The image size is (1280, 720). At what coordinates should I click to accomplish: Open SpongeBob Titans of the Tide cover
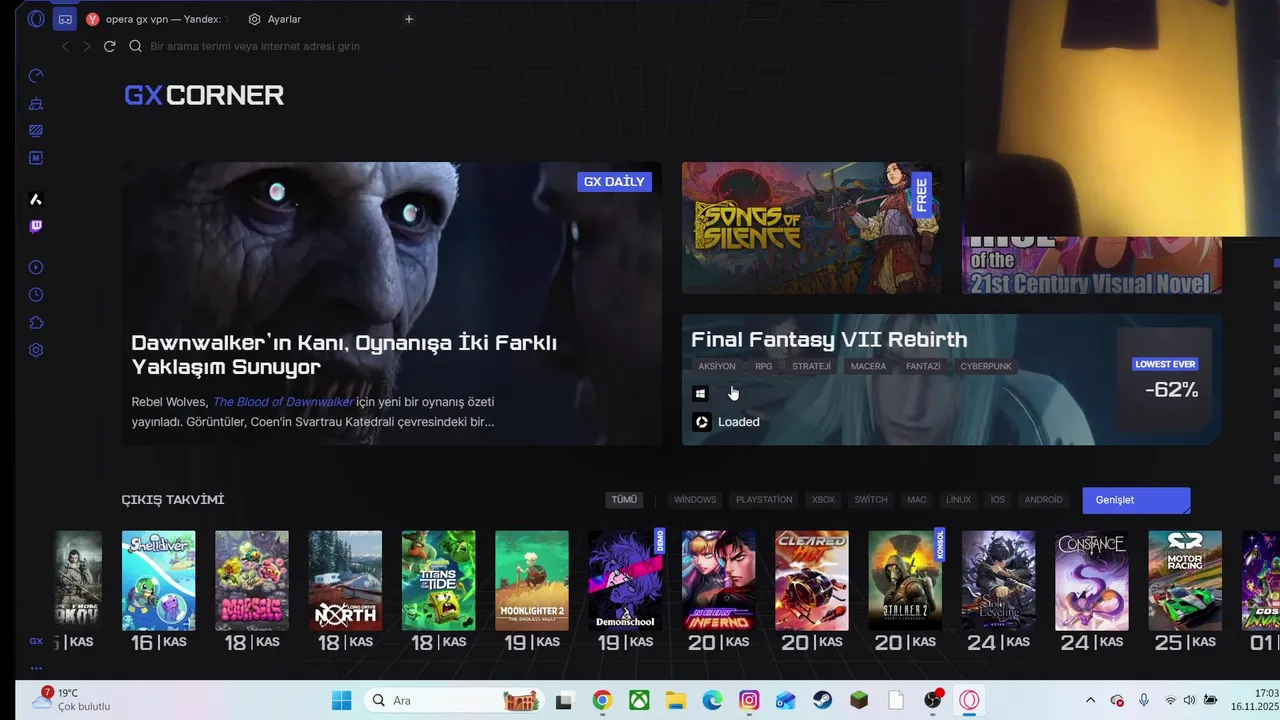[439, 581]
